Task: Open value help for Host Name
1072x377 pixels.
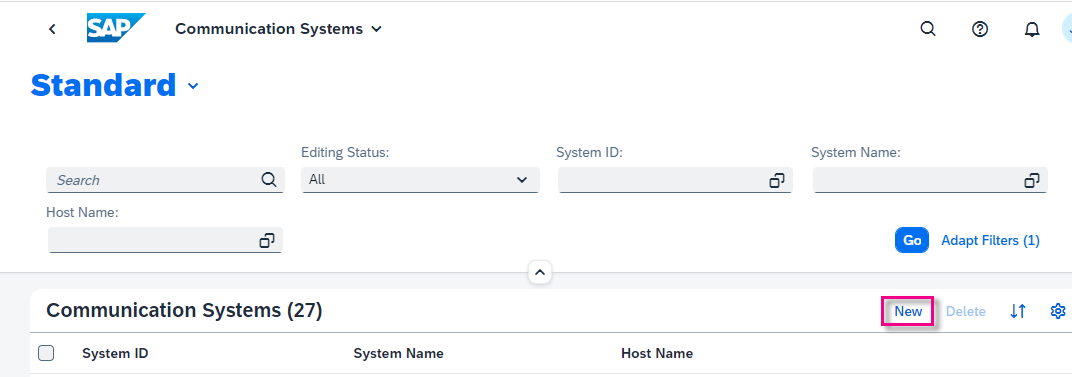Action: (267, 240)
